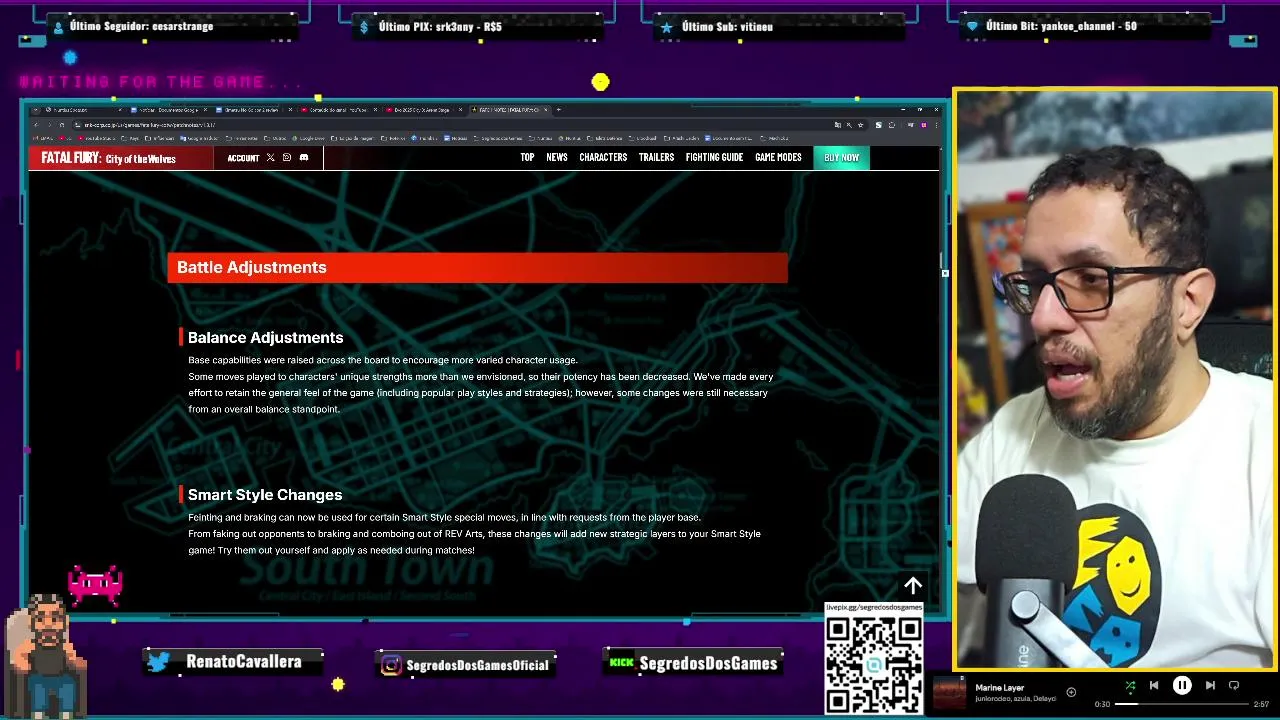Open the TRAILERS menu item
The width and height of the screenshot is (1280, 720).
[656, 158]
